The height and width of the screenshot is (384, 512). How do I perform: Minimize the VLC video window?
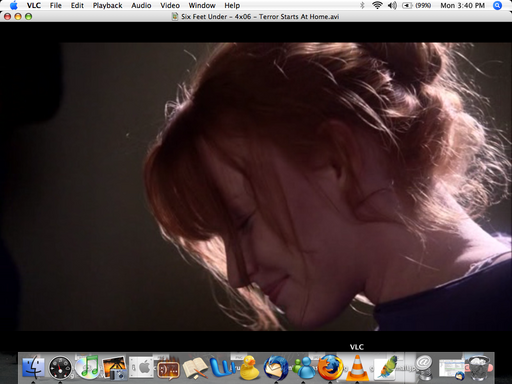tap(18, 16)
